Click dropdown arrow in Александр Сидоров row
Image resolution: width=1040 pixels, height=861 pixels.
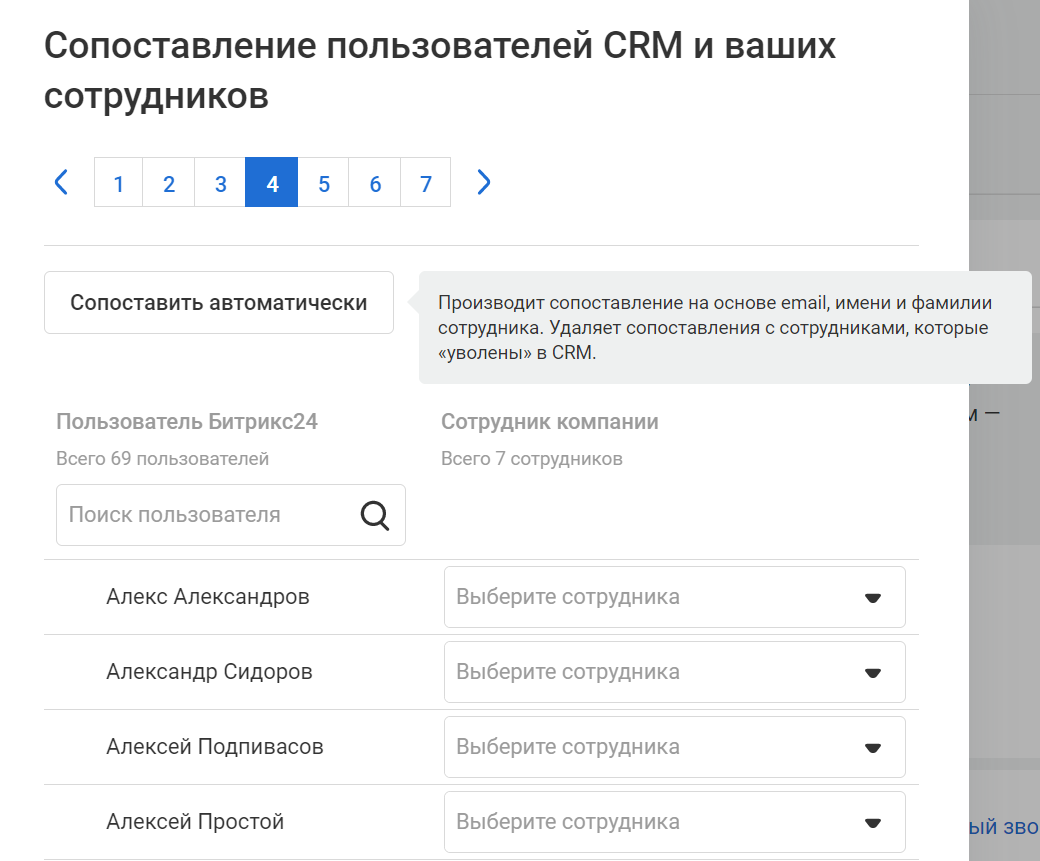pos(872,673)
